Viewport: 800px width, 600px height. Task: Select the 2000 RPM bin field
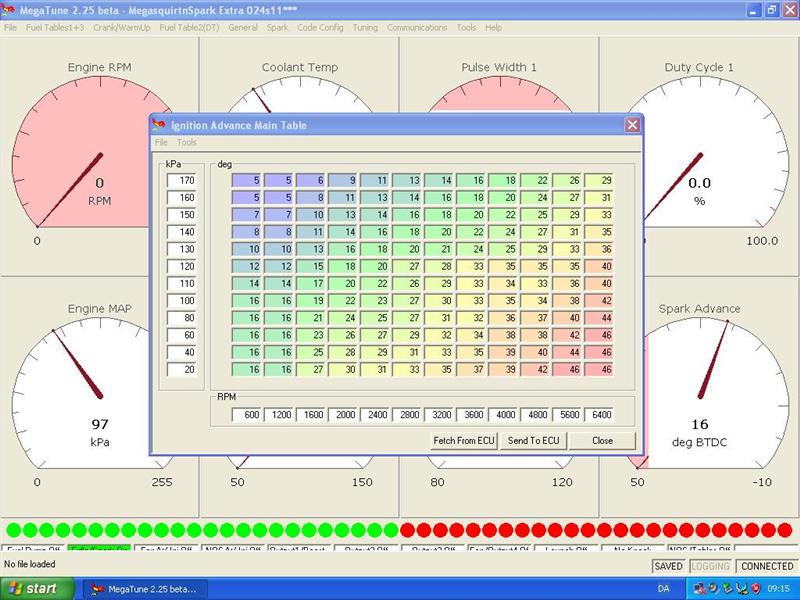(343, 415)
